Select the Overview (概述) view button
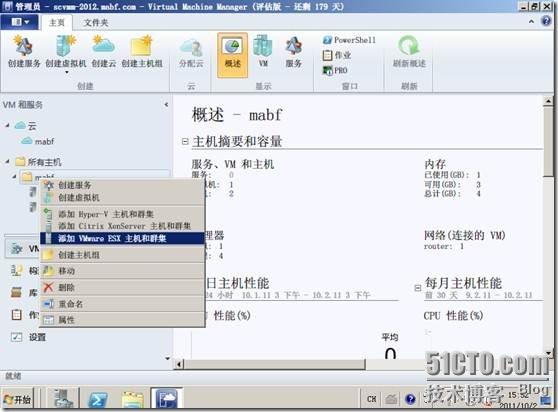558x412 pixels. click(x=232, y=54)
